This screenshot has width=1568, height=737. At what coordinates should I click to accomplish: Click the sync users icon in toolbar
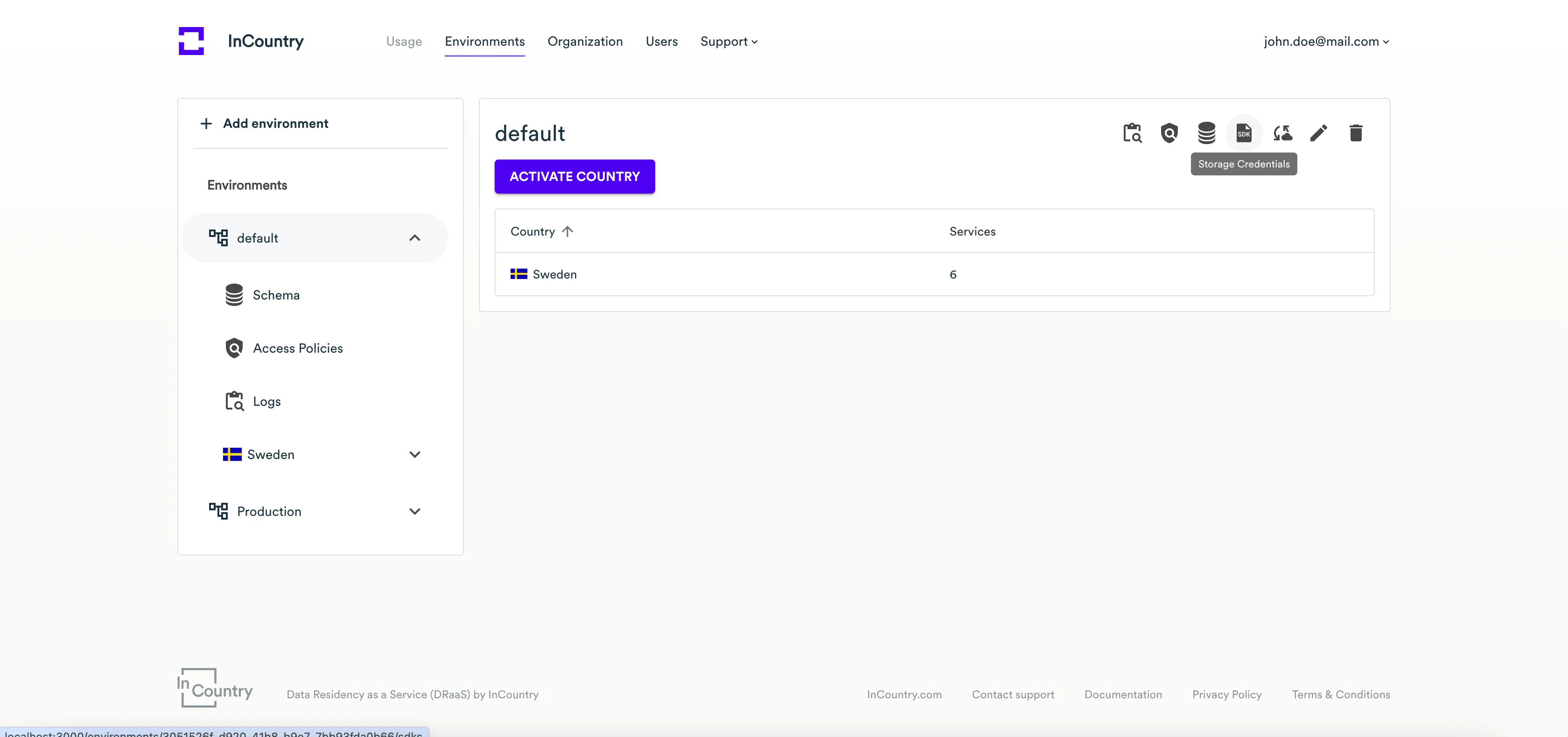pyautogui.click(x=1282, y=132)
